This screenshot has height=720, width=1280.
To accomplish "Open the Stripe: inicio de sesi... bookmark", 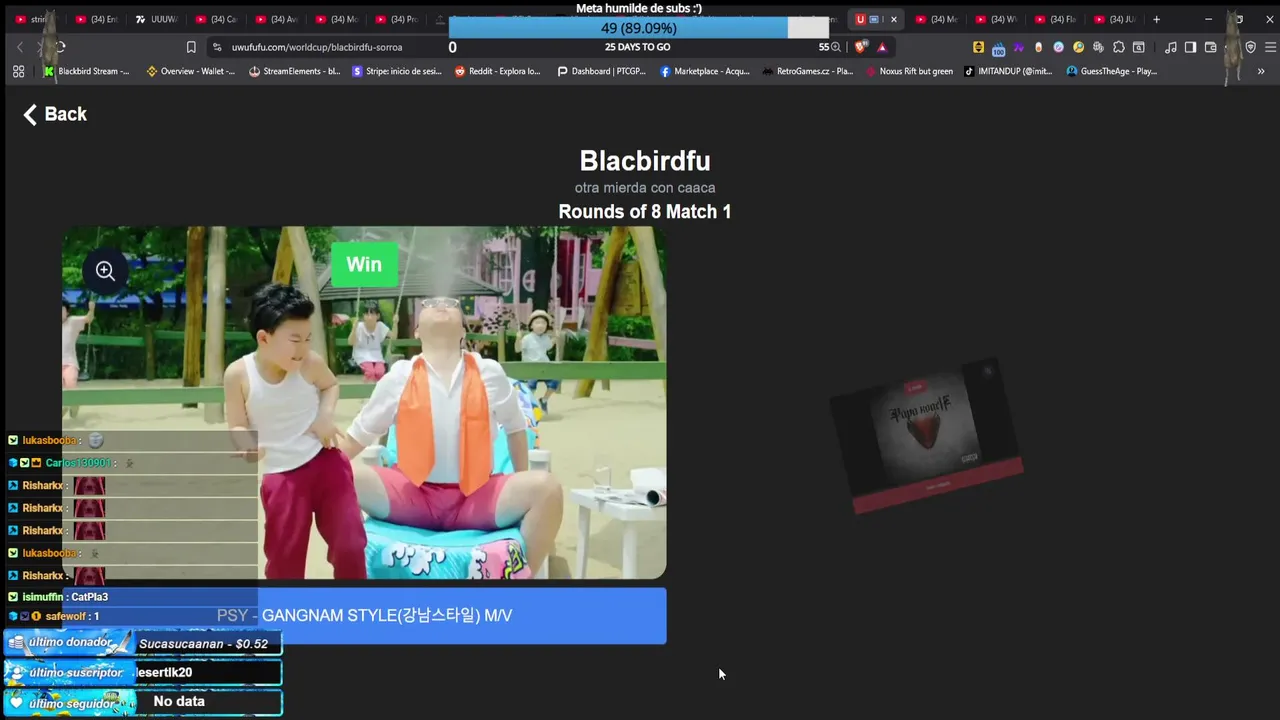I will [397, 71].
